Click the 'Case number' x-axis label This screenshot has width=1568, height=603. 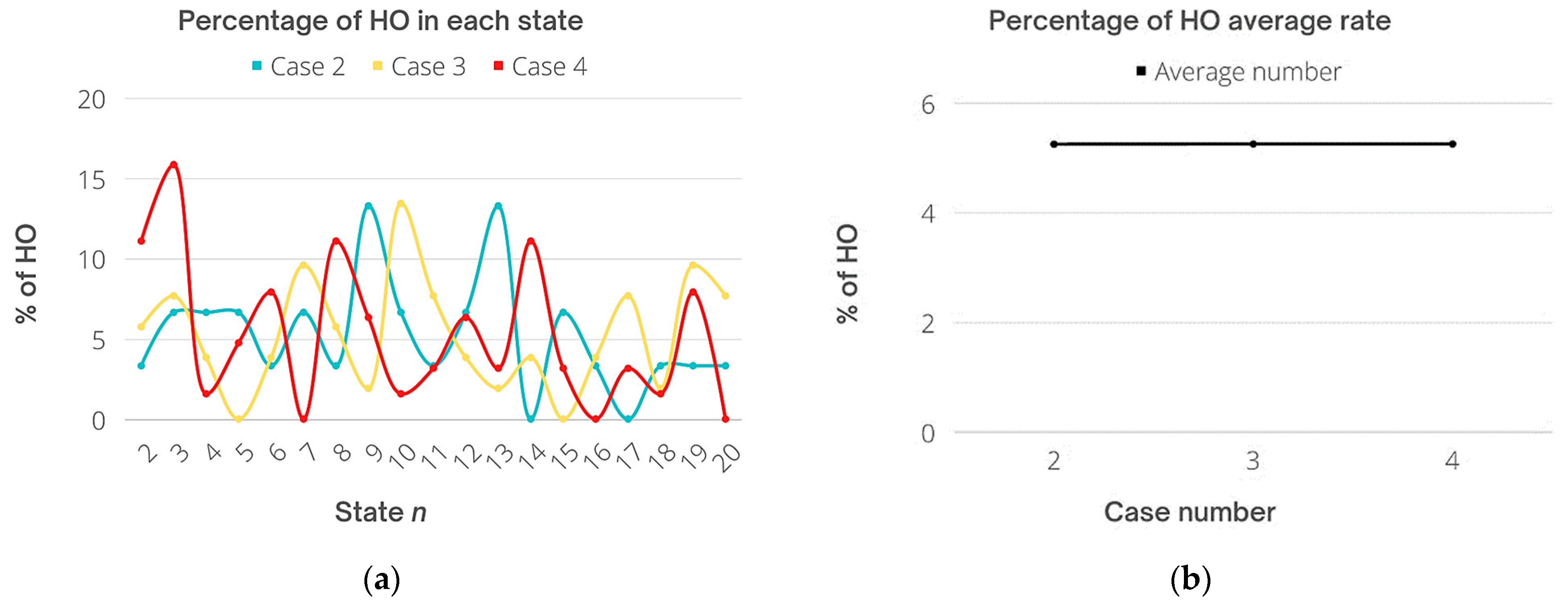point(1190,512)
